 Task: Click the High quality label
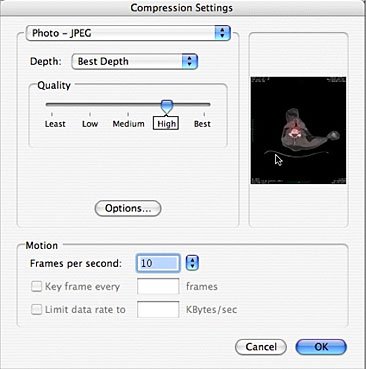coord(166,124)
